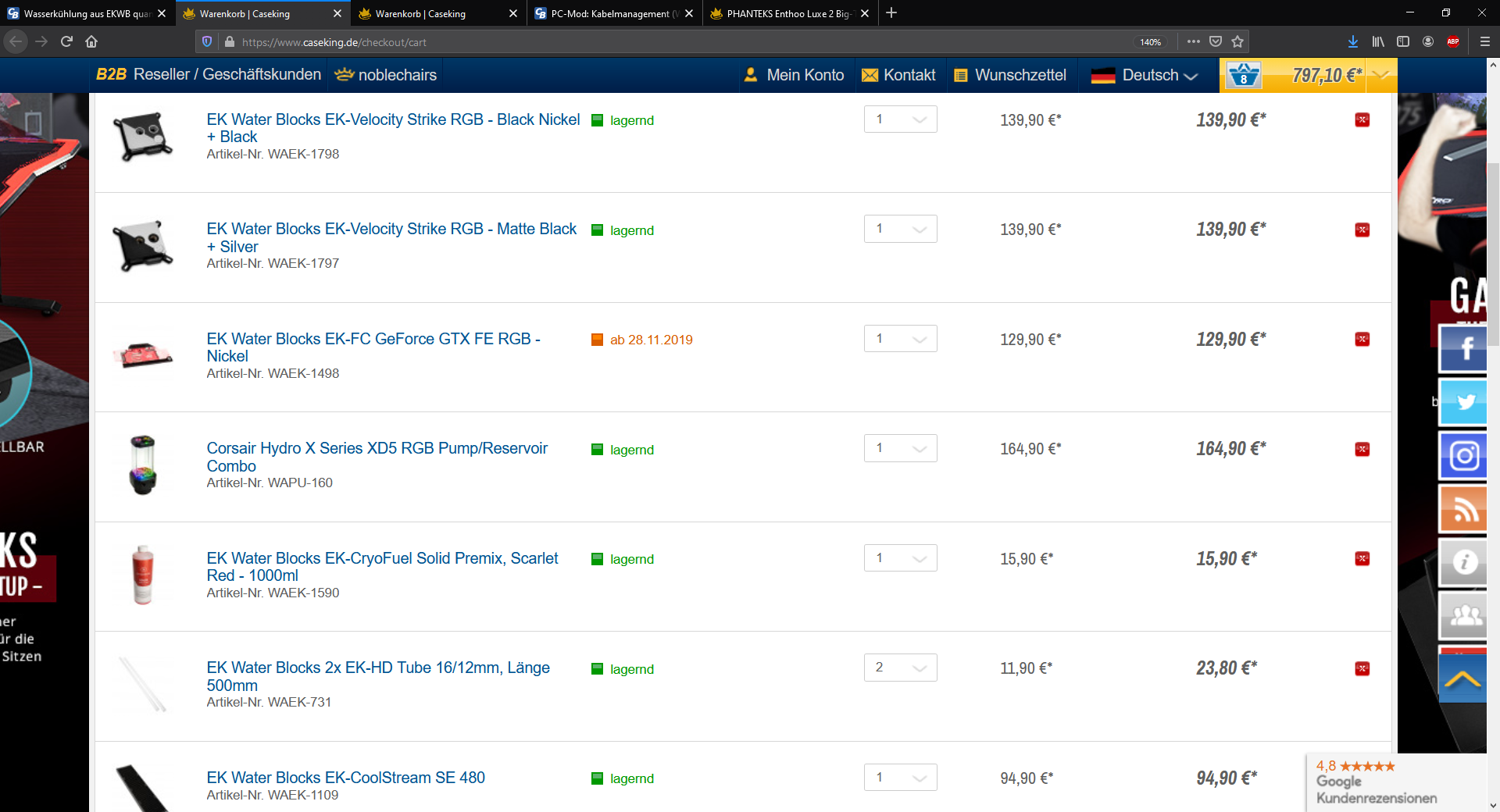Delete EK-FC GeForce GTX FE RGB item
This screenshot has height=812, width=1500.
[x=1362, y=339]
